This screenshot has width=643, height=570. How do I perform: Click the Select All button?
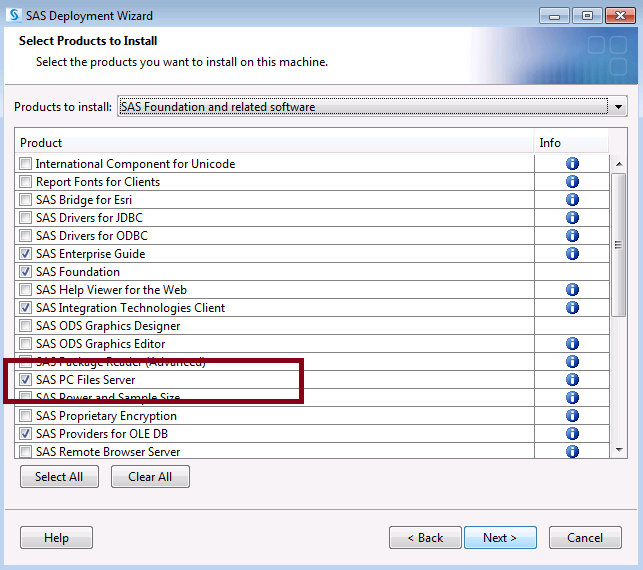[59, 477]
